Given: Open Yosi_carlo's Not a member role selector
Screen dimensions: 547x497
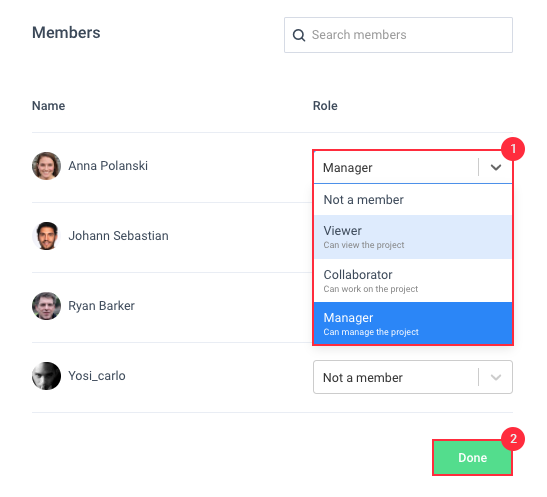Looking at the screenshot, I should (413, 377).
